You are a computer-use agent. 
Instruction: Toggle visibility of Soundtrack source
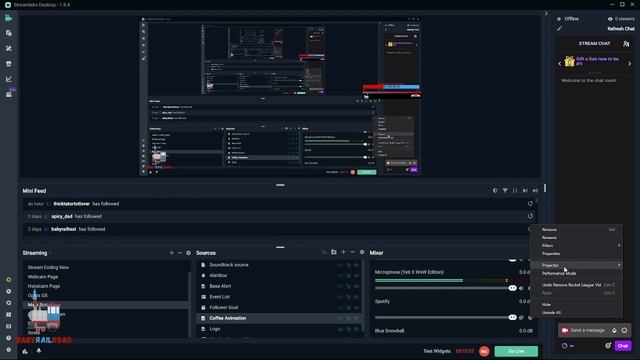point(356,265)
